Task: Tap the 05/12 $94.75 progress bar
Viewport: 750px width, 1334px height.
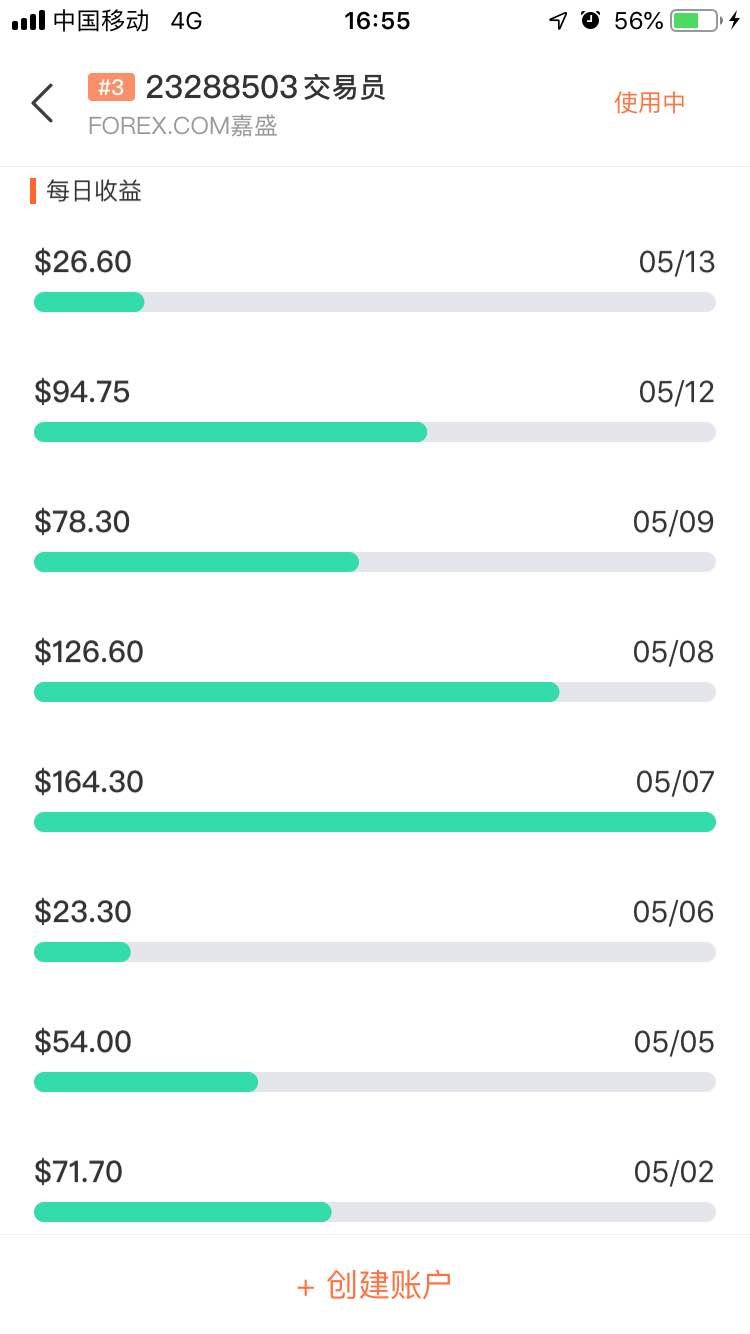Action: [375, 432]
